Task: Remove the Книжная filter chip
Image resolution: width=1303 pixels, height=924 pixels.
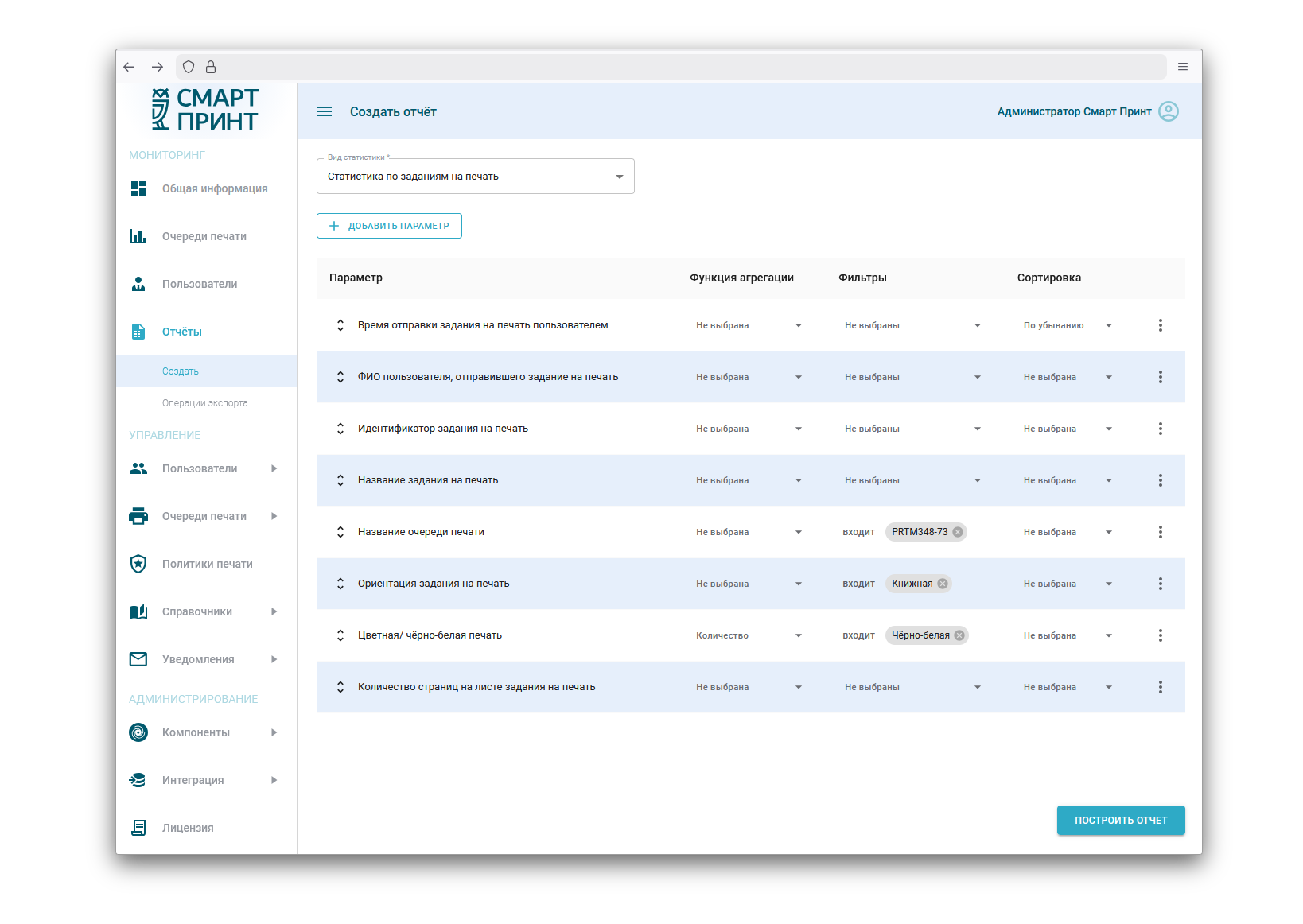Action: [x=943, y=584]
